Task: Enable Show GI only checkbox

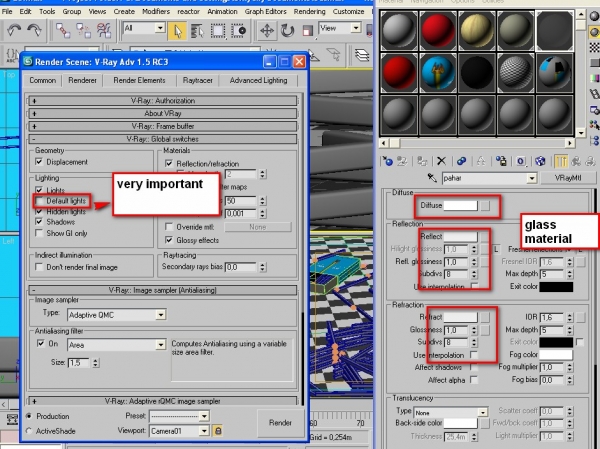Action: coord(39,233)
